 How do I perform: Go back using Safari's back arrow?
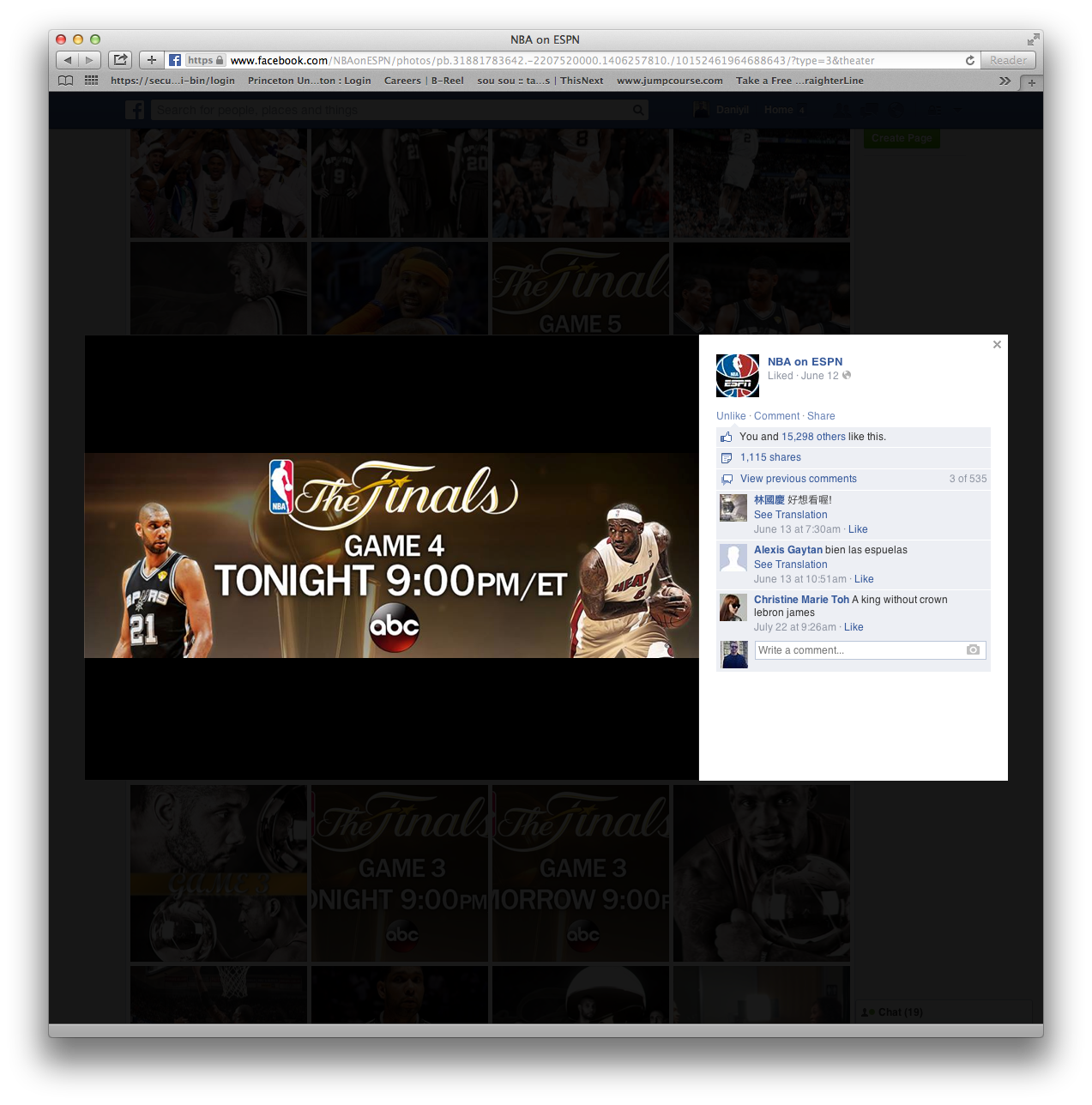click(x=68, y=60)
